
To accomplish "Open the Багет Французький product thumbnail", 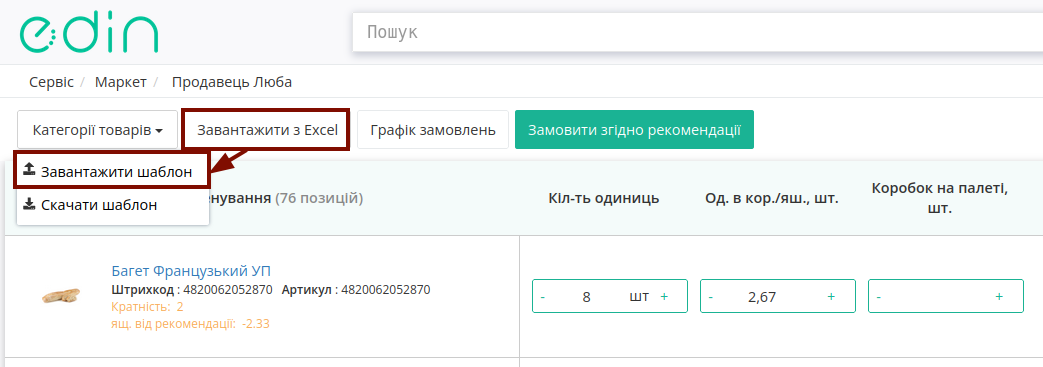I will (60, 296).
